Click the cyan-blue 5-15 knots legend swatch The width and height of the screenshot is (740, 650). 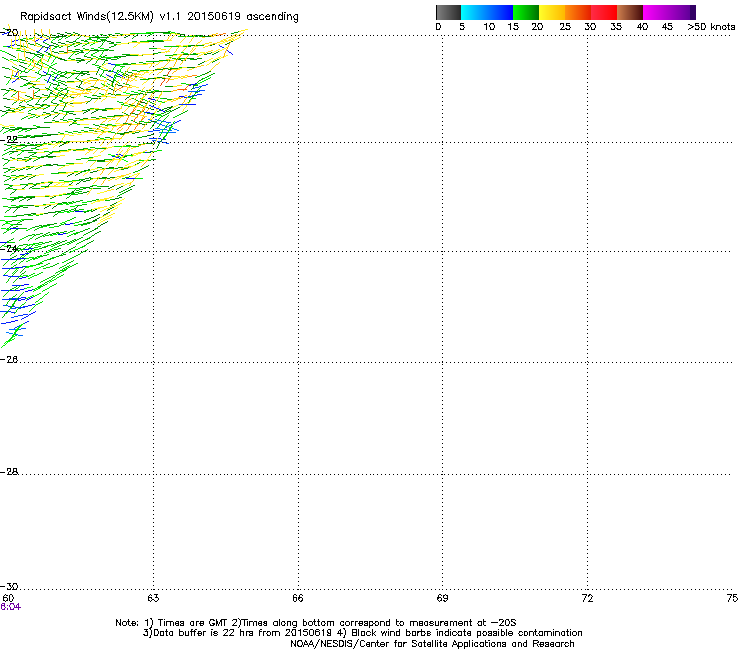coord(487,12)
